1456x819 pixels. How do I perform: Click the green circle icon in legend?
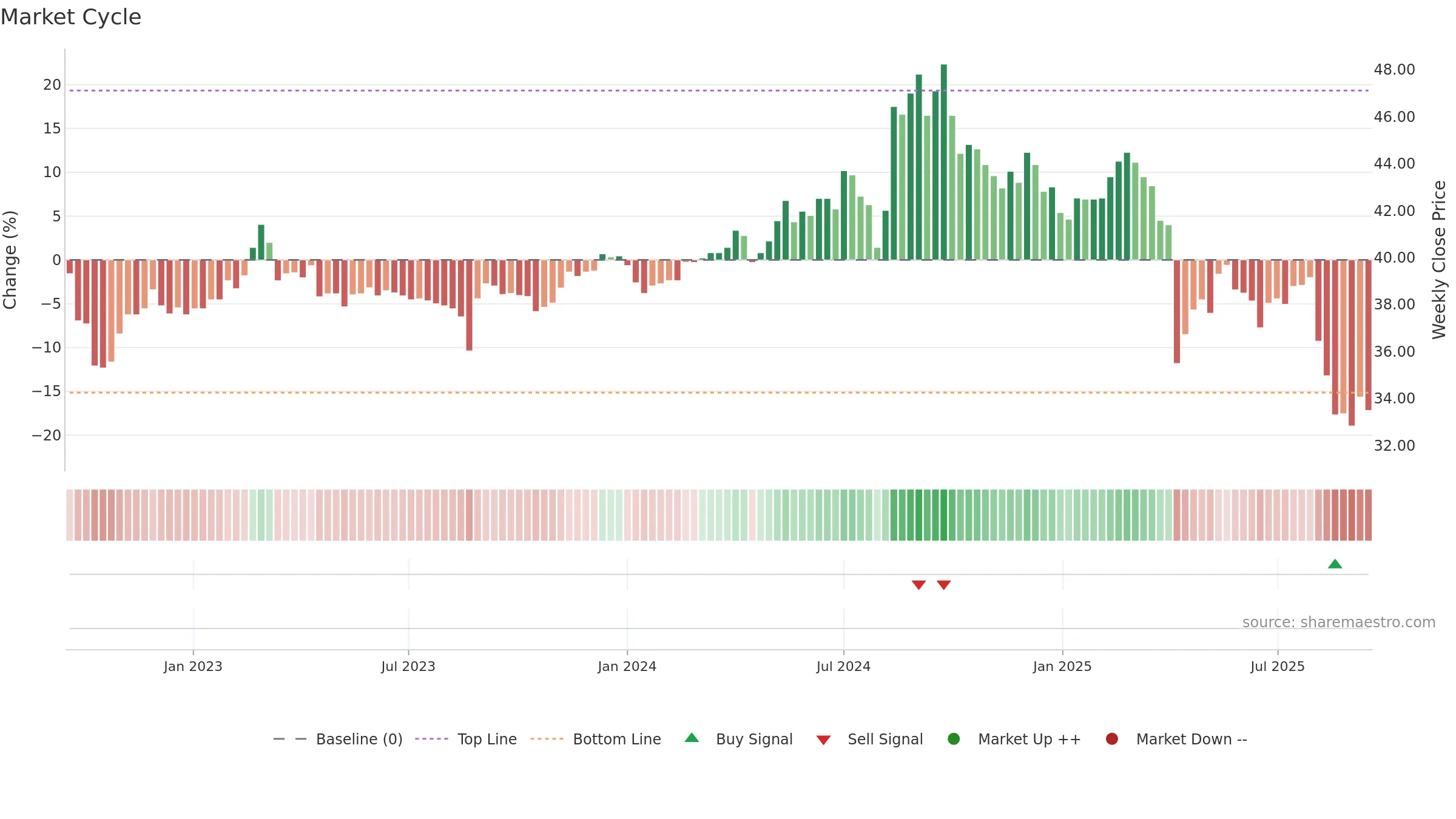[954, 739]
